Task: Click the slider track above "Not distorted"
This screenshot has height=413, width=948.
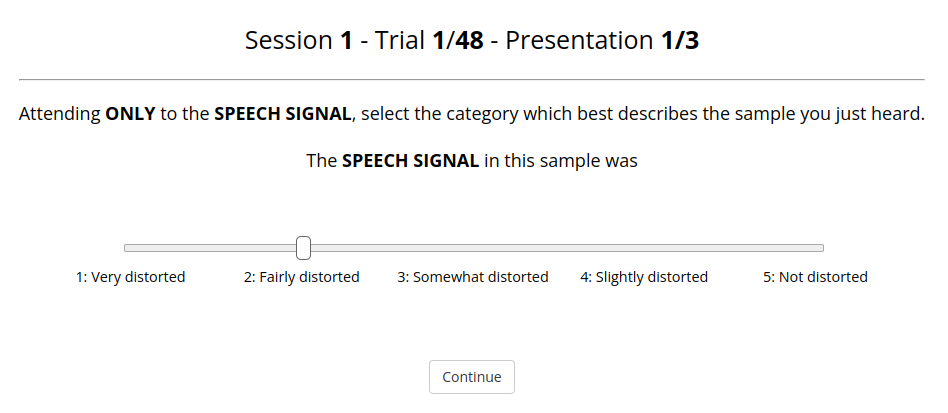Action: (x=815, y=248)
